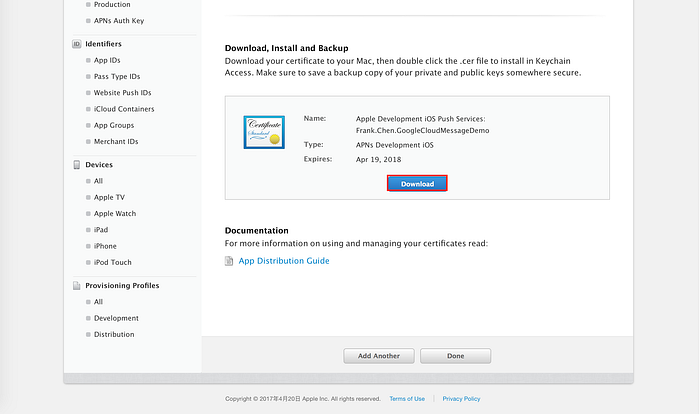Image resolution: width=700 pixels, height=414 pixels.
Task: Select iPad devices
Action: click(x=101, y=230)
